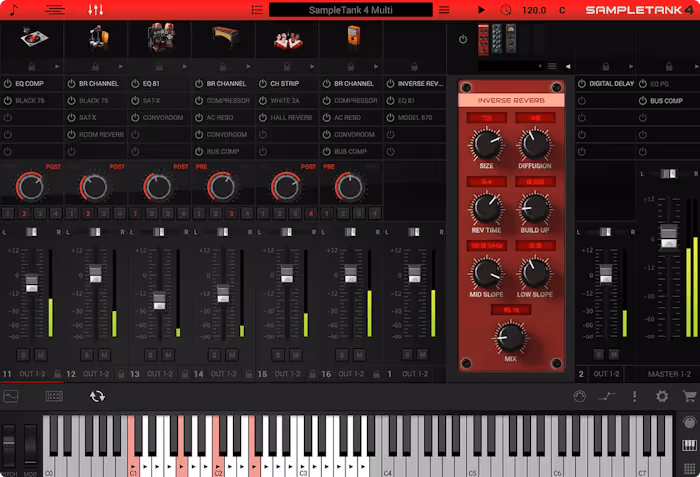Solo channel 15
This screenshot has height=477, width=700.
point(278,356)
